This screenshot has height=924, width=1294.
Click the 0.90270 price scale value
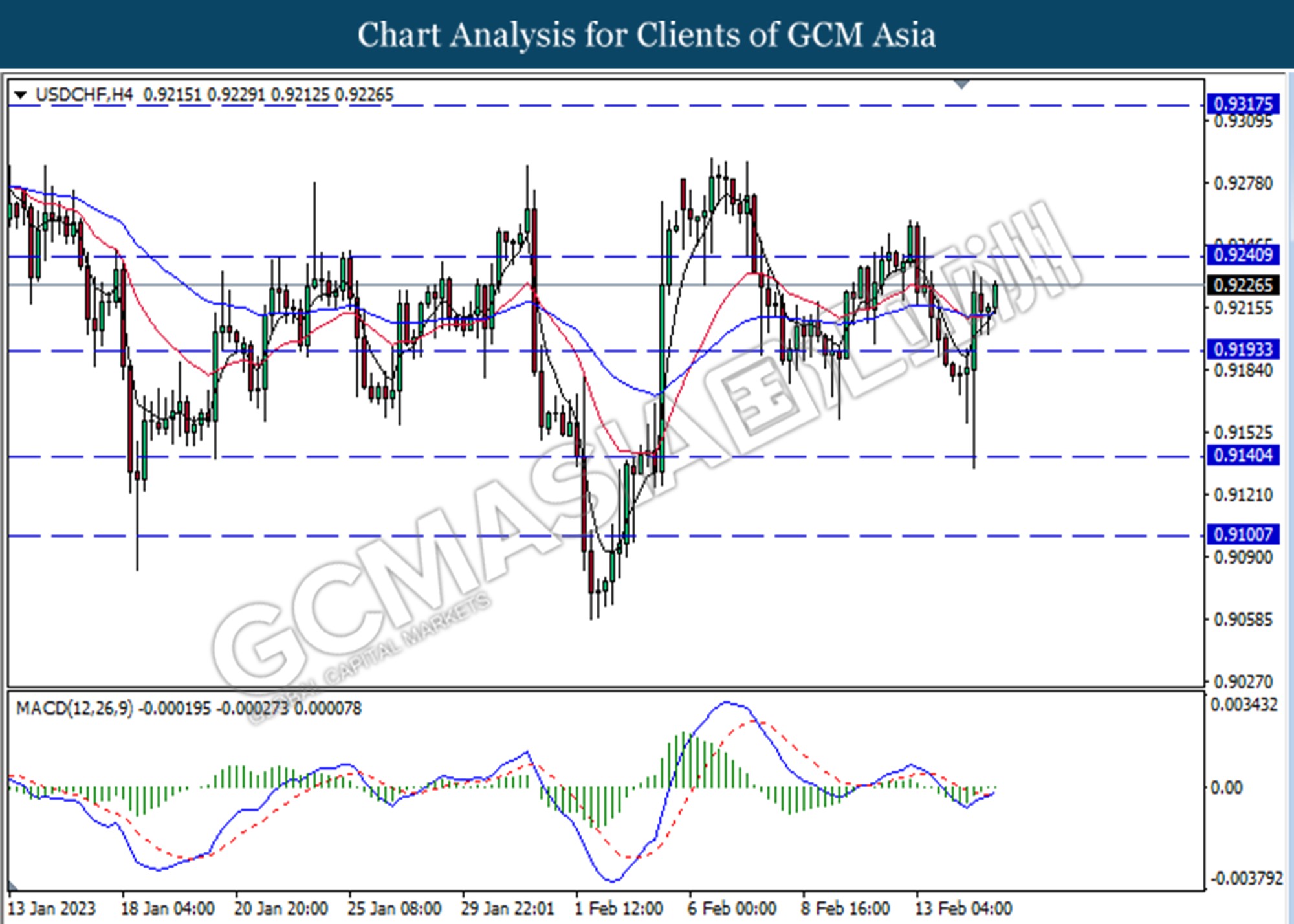[1243, 682]
